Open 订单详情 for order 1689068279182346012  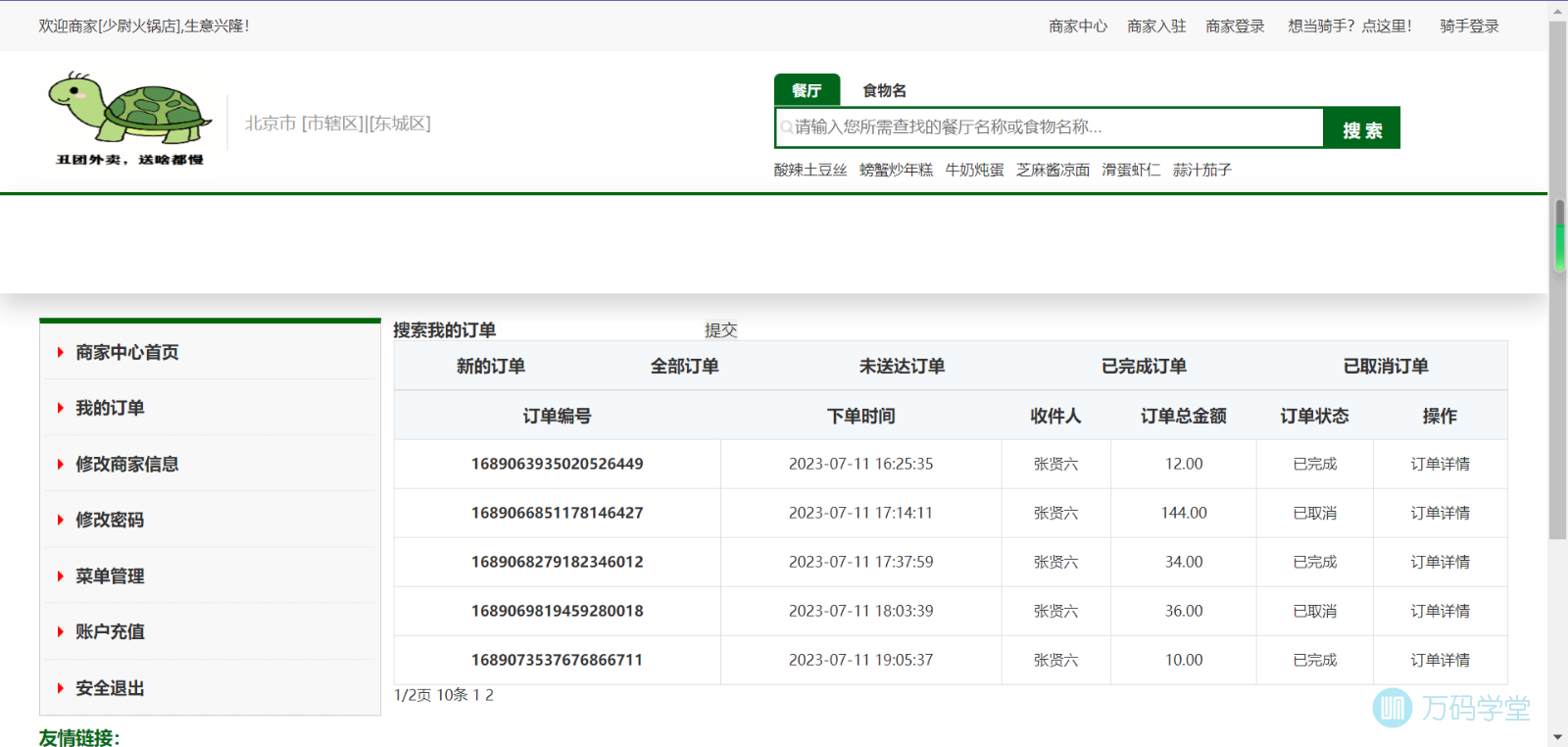click(1440, 562)
